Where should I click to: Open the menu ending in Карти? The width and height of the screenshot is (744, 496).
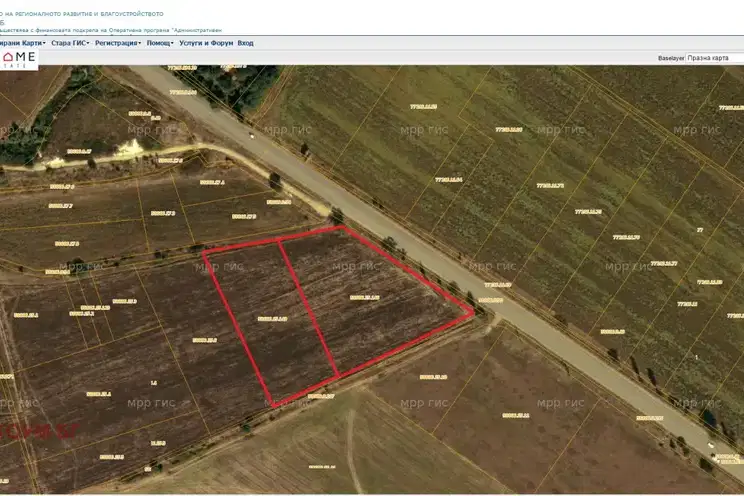[x=22, y=43]
